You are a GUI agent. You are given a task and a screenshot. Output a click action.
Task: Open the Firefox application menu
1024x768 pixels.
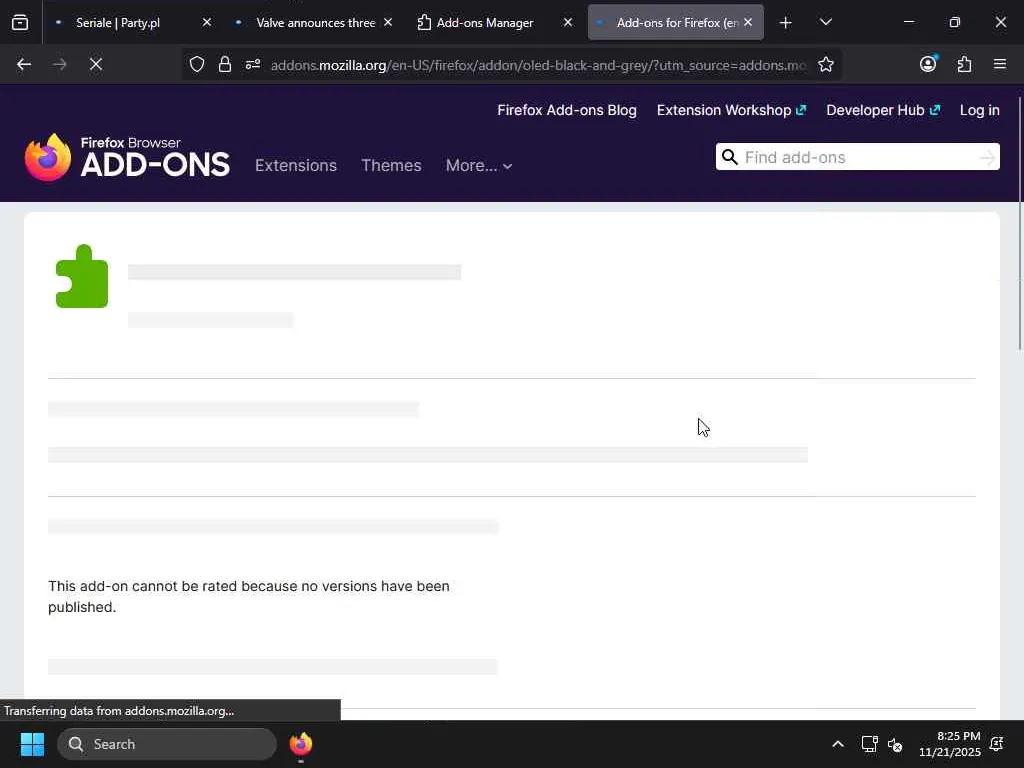999,65
